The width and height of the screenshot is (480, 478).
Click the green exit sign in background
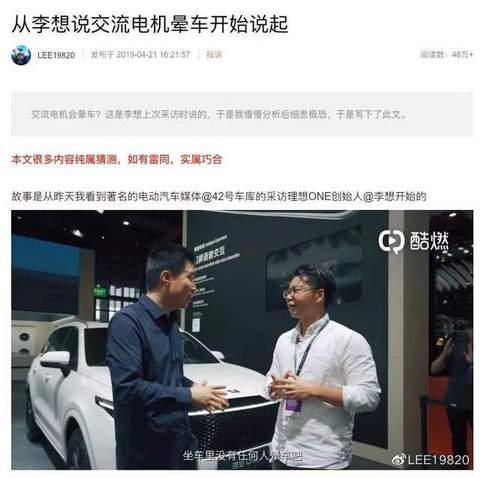[x=100, y=292]
